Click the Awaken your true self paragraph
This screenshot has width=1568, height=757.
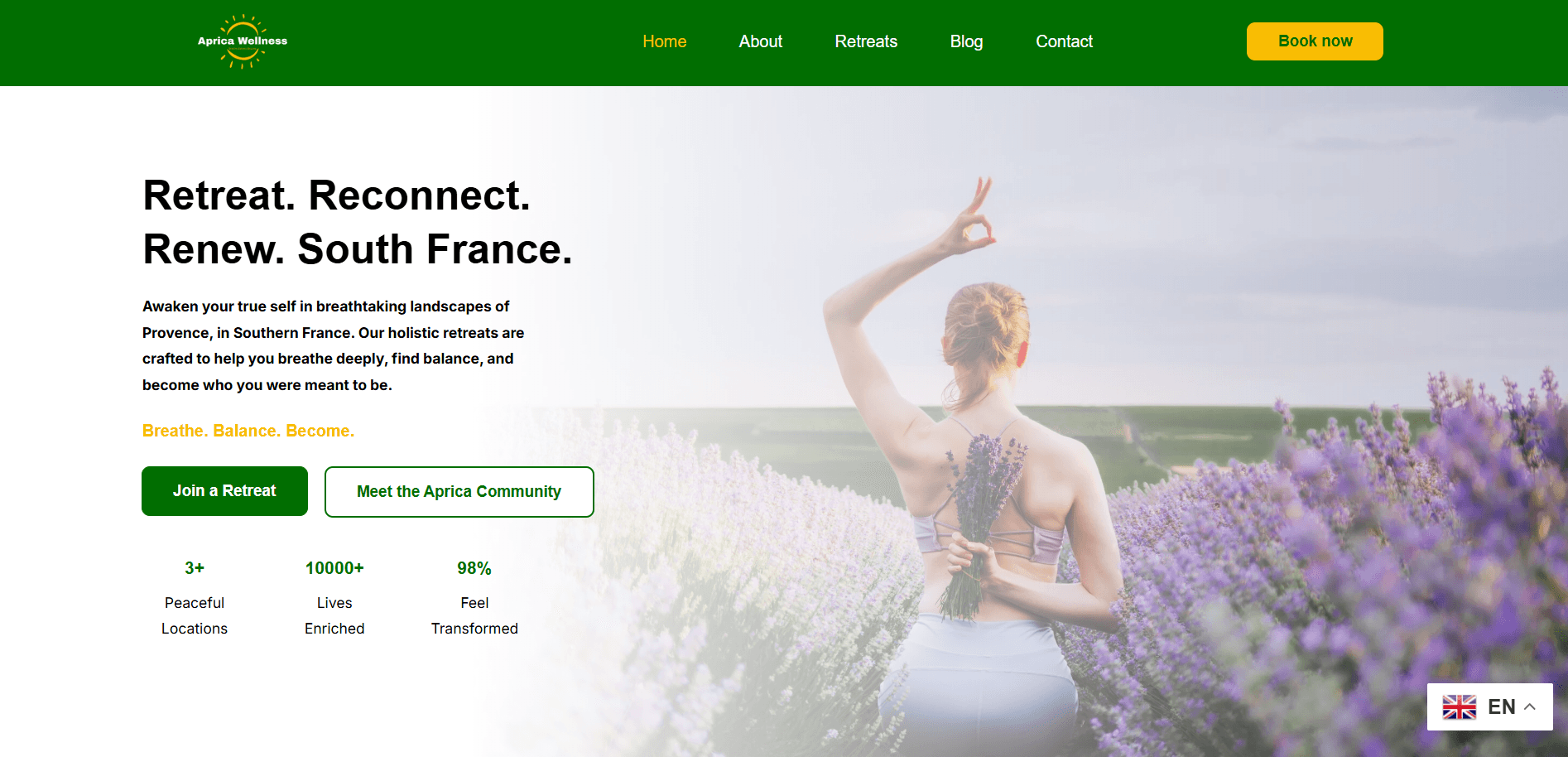[333, 345]
